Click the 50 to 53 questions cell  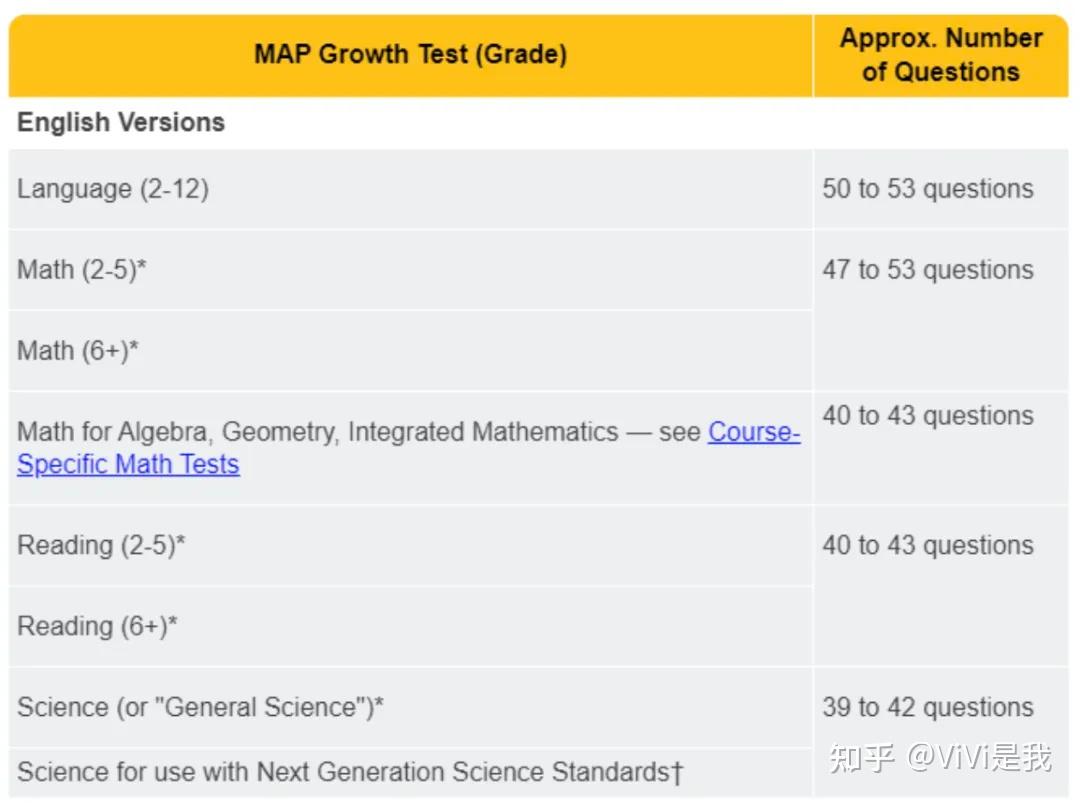pyautogui.click(x=928, y=189)
